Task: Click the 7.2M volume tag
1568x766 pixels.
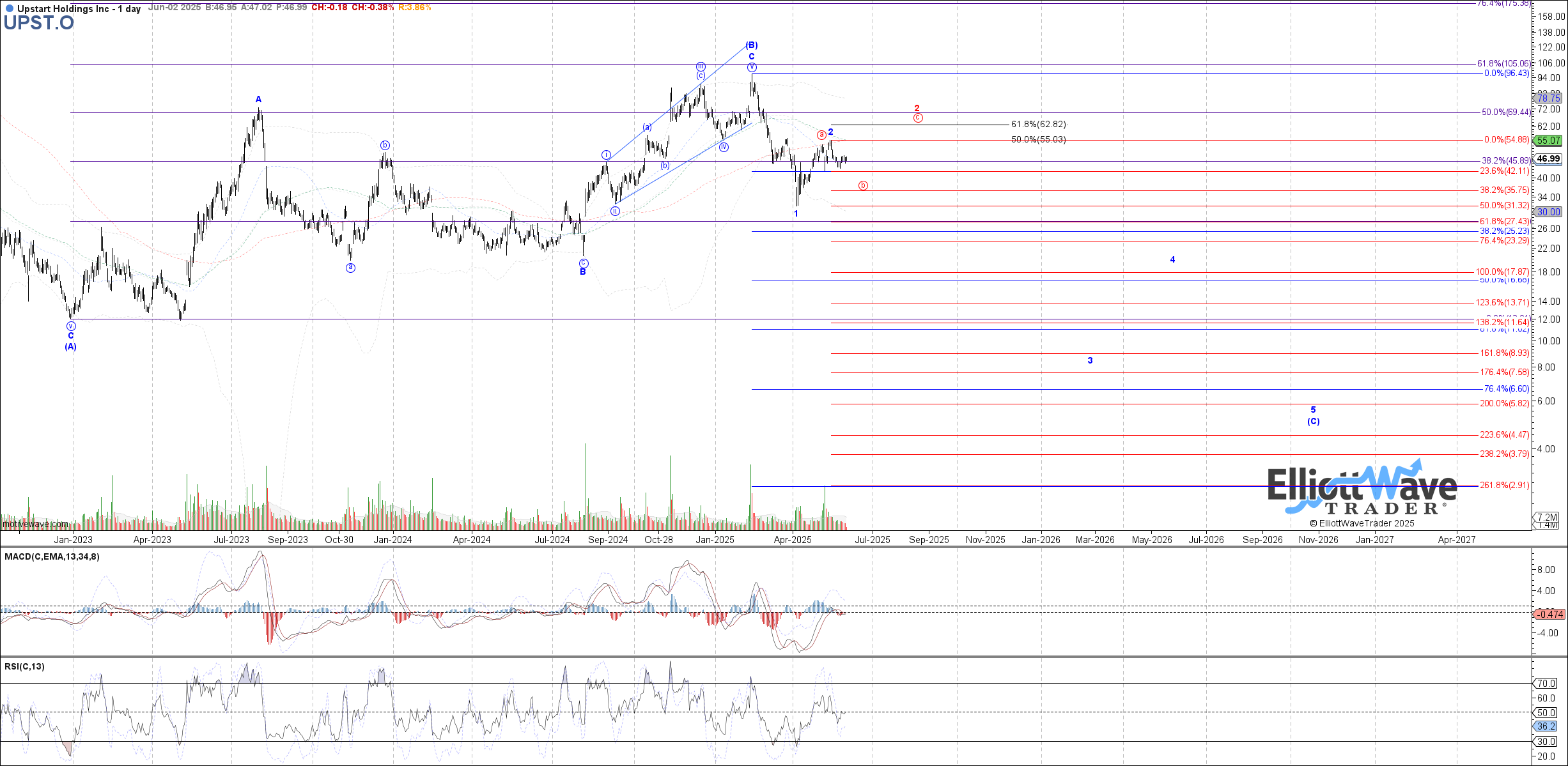Action: [1548, 517]
